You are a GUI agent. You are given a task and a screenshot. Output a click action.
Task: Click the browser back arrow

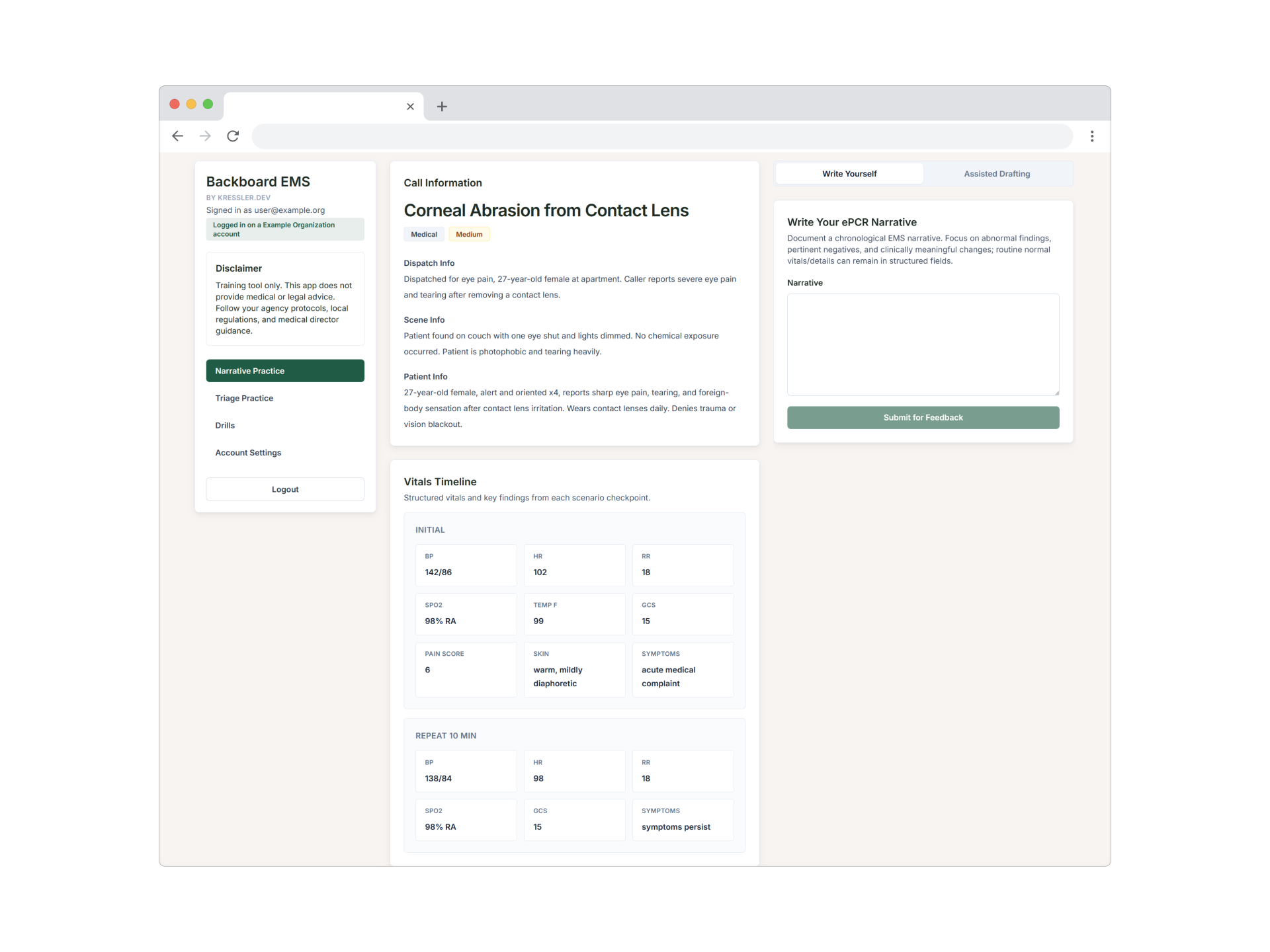(x=177, y=136)
